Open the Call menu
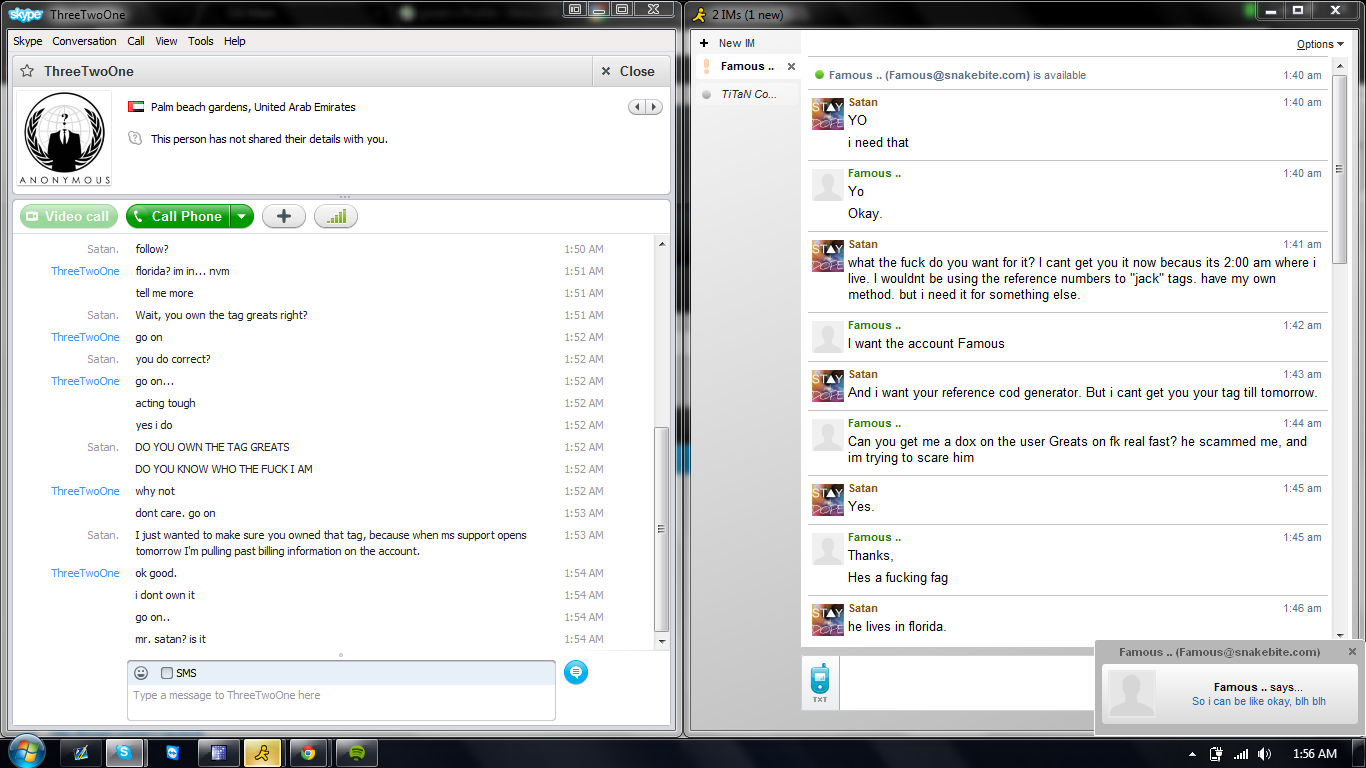Viewport: 1366px width, 768px height. [x=136, y=41]
